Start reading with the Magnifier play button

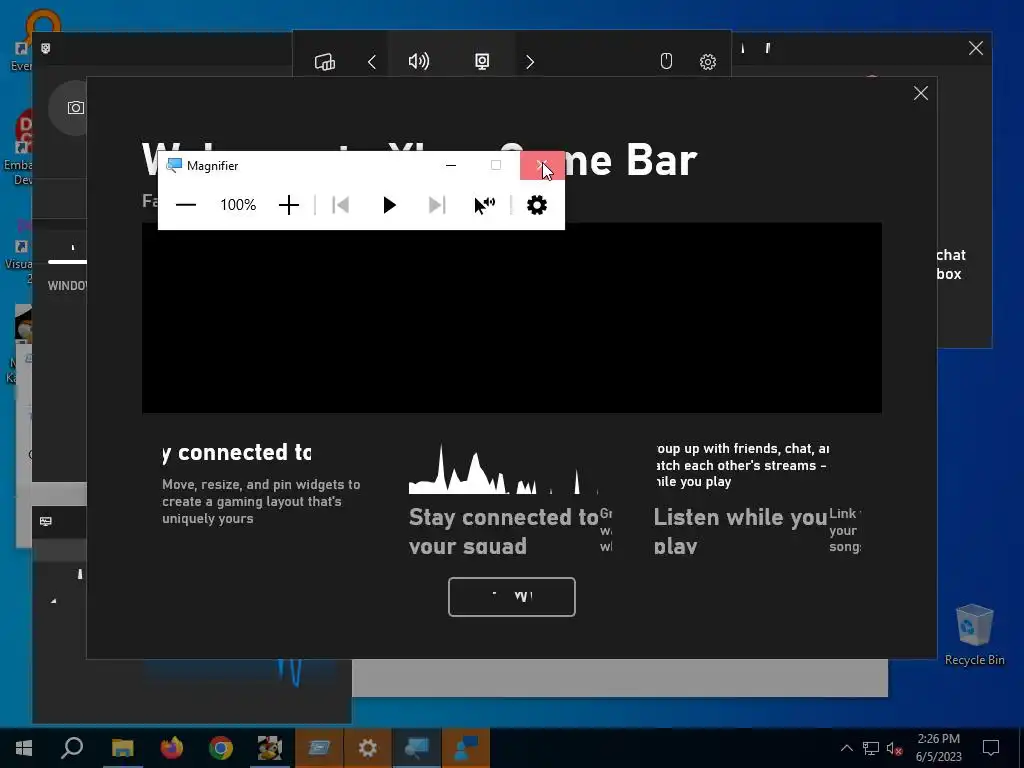(x=389, y=205)
